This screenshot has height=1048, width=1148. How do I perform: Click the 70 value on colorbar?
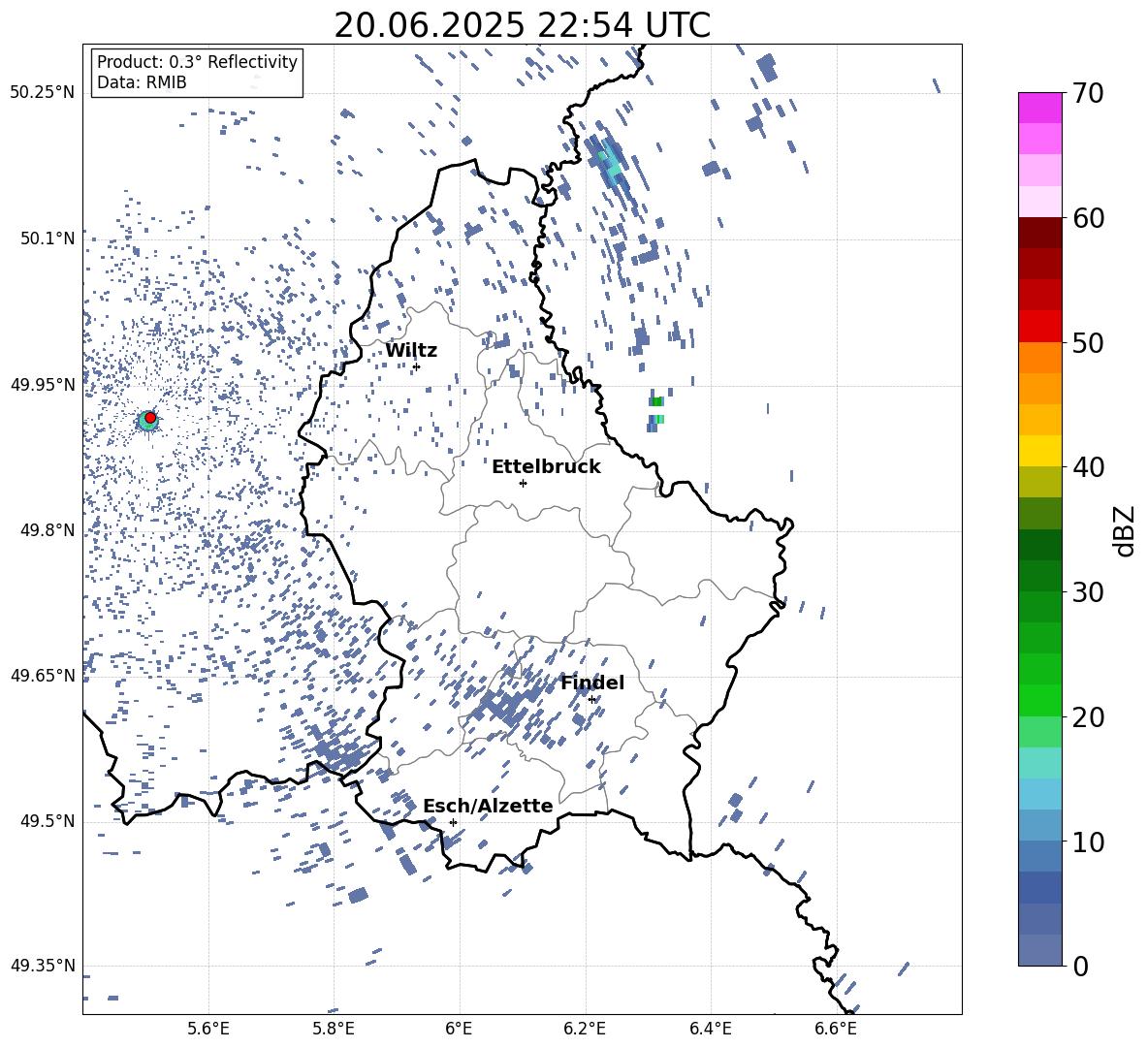[x=1088, y=94]
